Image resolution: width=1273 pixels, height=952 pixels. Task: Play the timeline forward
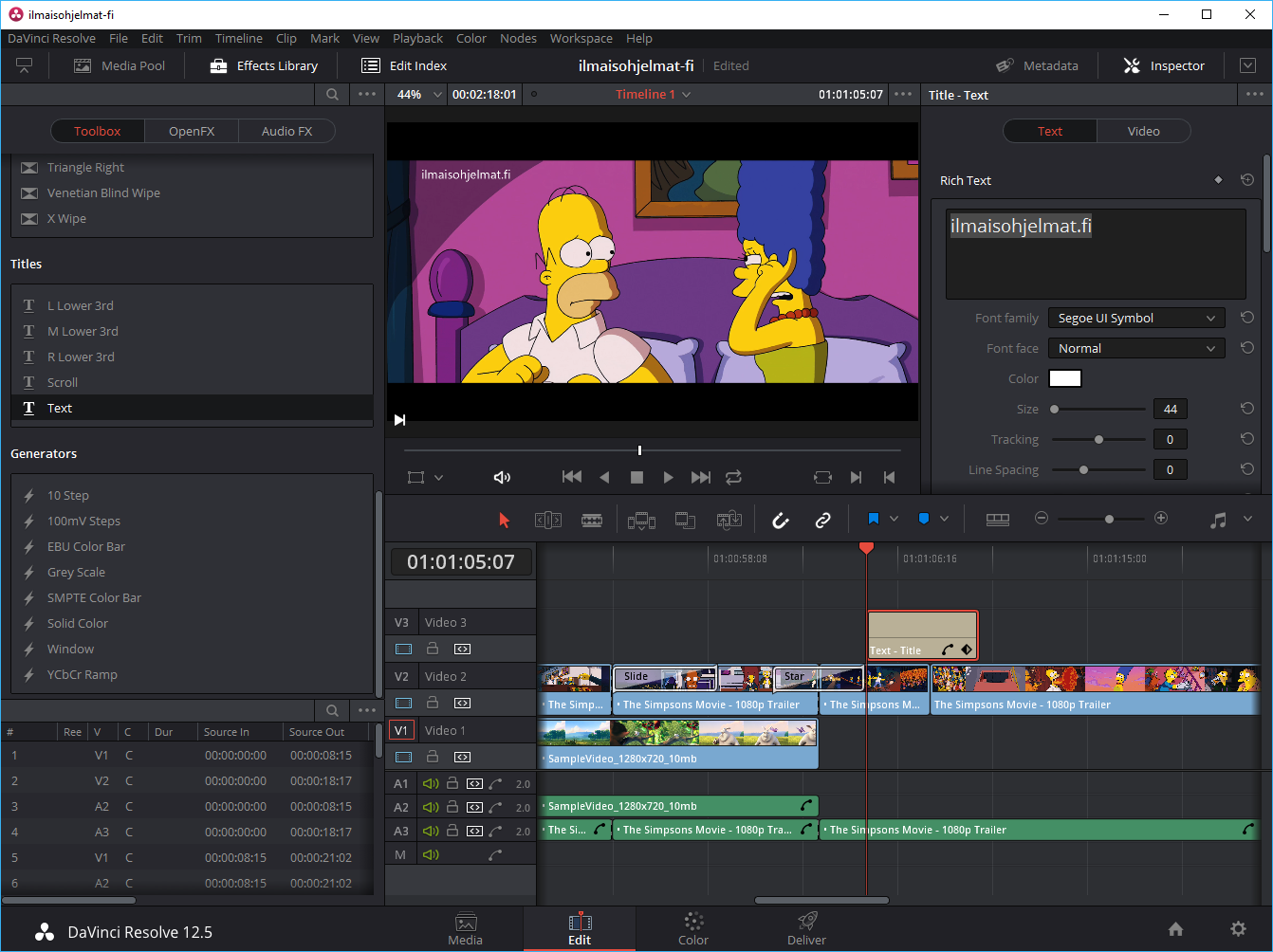pyautogui.click(x=669, y=477)
